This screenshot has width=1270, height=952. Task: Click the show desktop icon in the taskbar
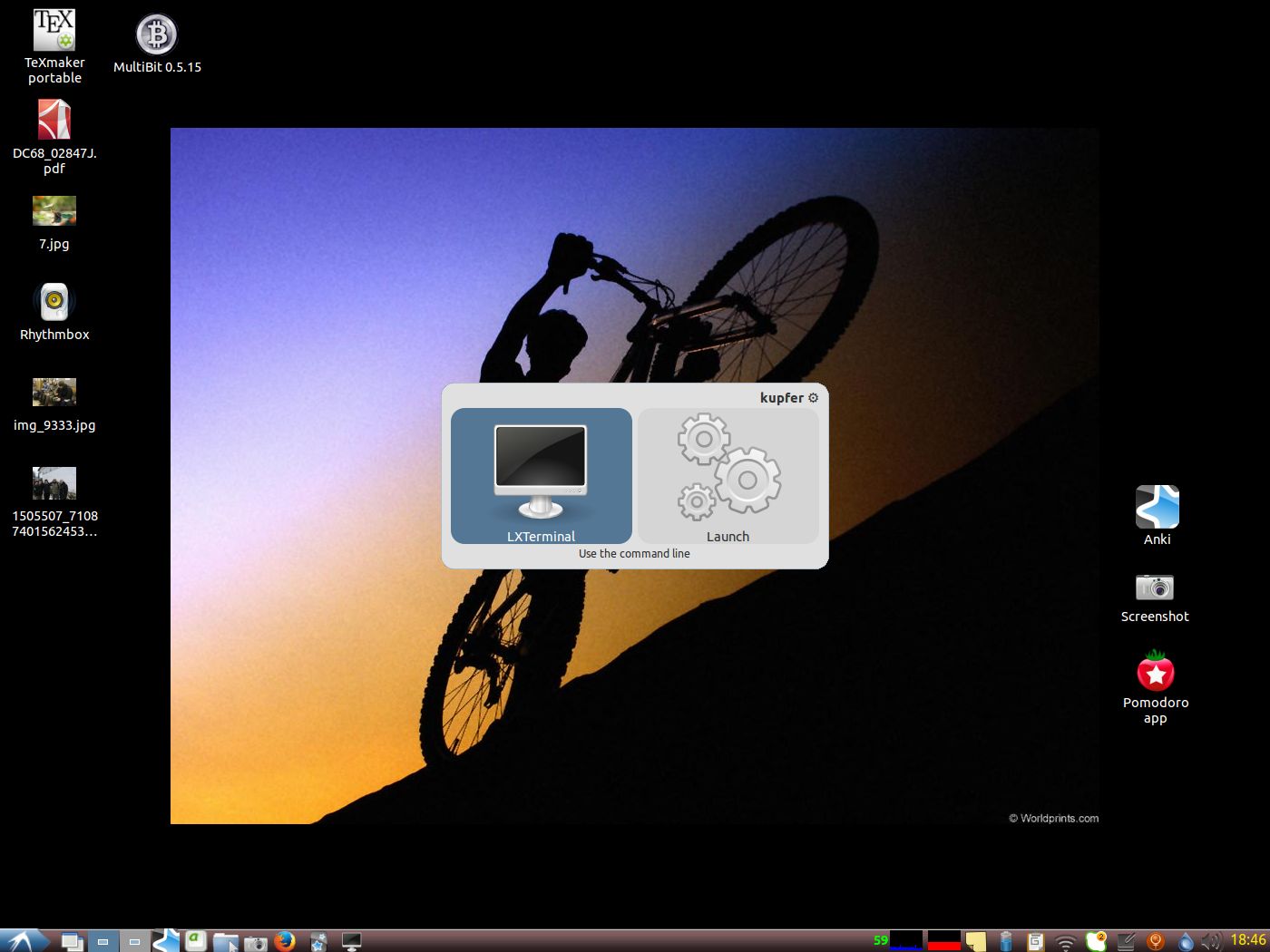coord(72,941)
